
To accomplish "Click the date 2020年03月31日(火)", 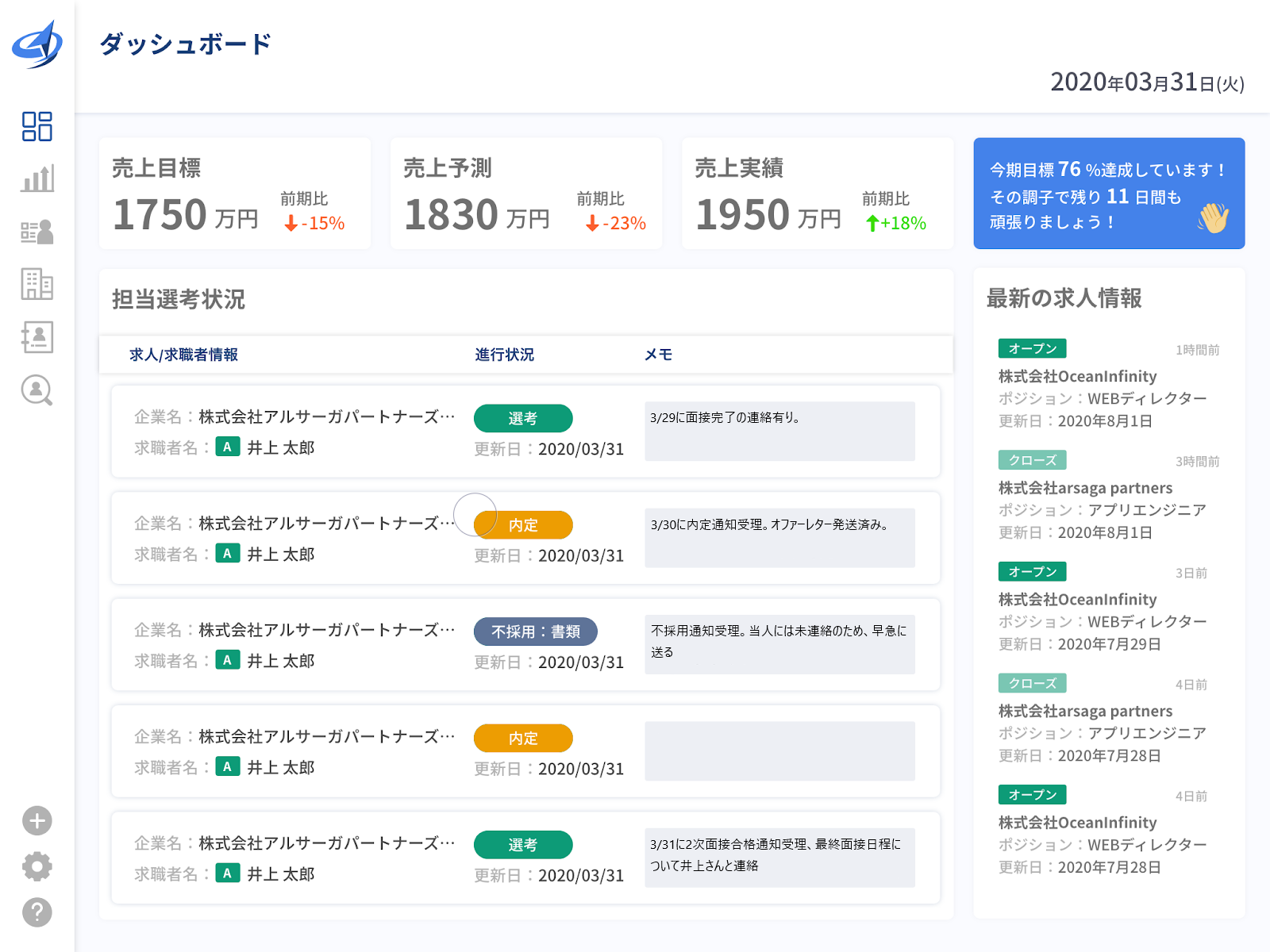I will click(1147, 83).
